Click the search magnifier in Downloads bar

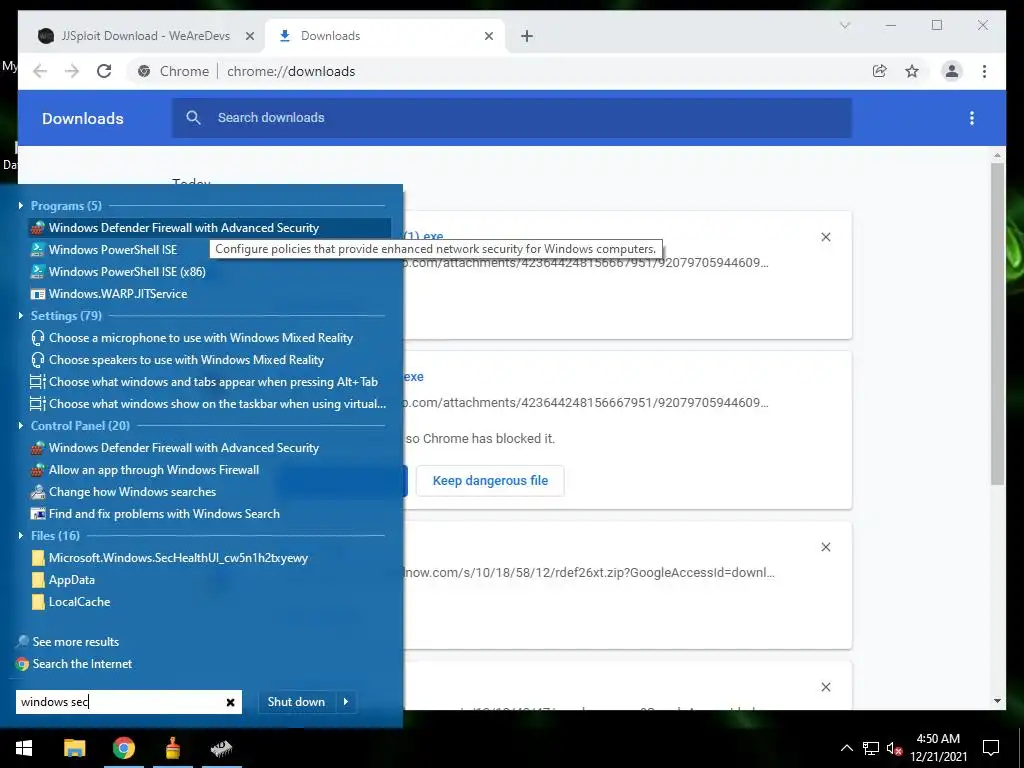pyautogui.click(x=193, y=118)
